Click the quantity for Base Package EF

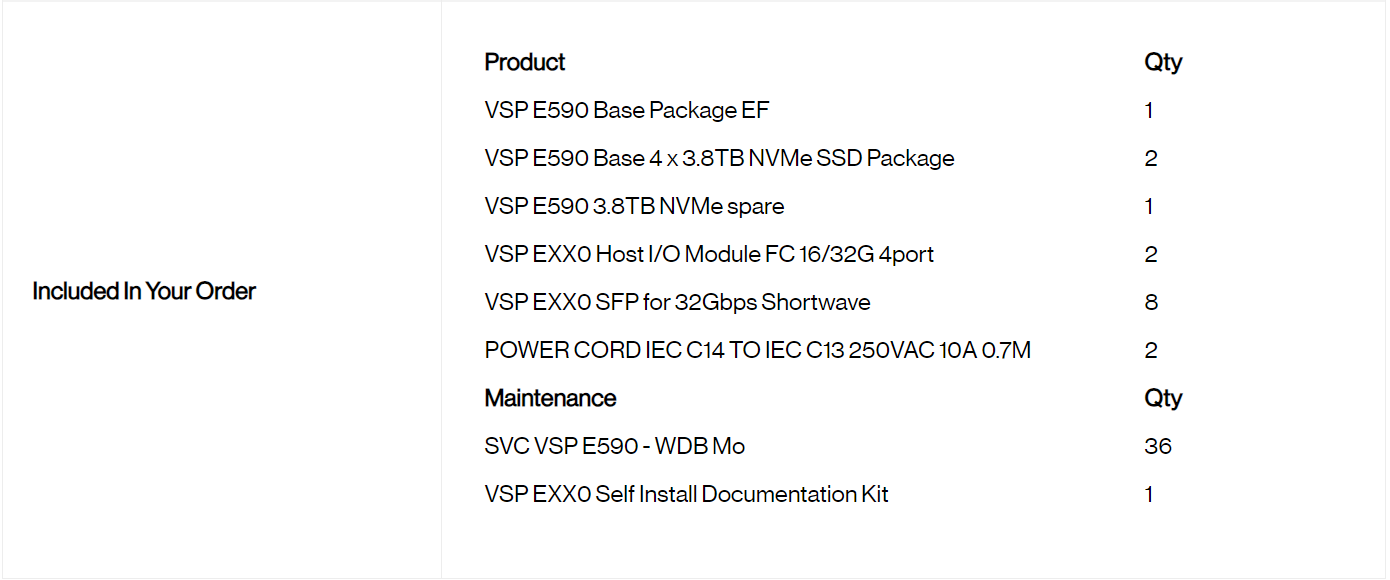click(x=1149, y=110)
